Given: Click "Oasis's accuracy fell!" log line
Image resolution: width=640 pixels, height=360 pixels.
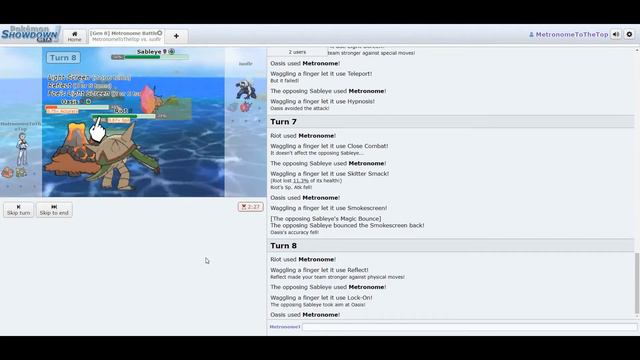Looking at the screenshot, I should coord(294,233).
